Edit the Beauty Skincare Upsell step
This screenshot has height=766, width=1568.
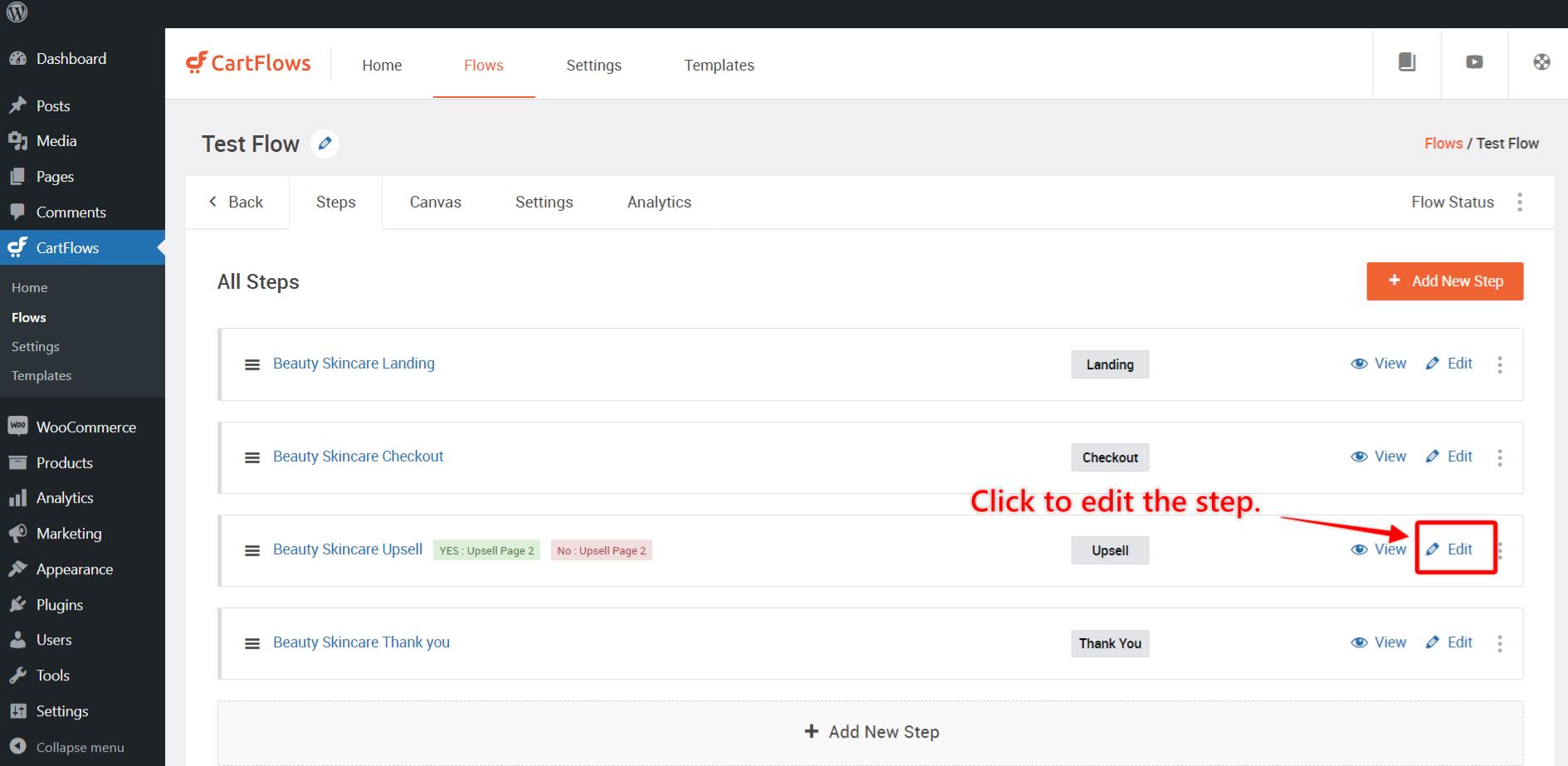[1449, 549]
